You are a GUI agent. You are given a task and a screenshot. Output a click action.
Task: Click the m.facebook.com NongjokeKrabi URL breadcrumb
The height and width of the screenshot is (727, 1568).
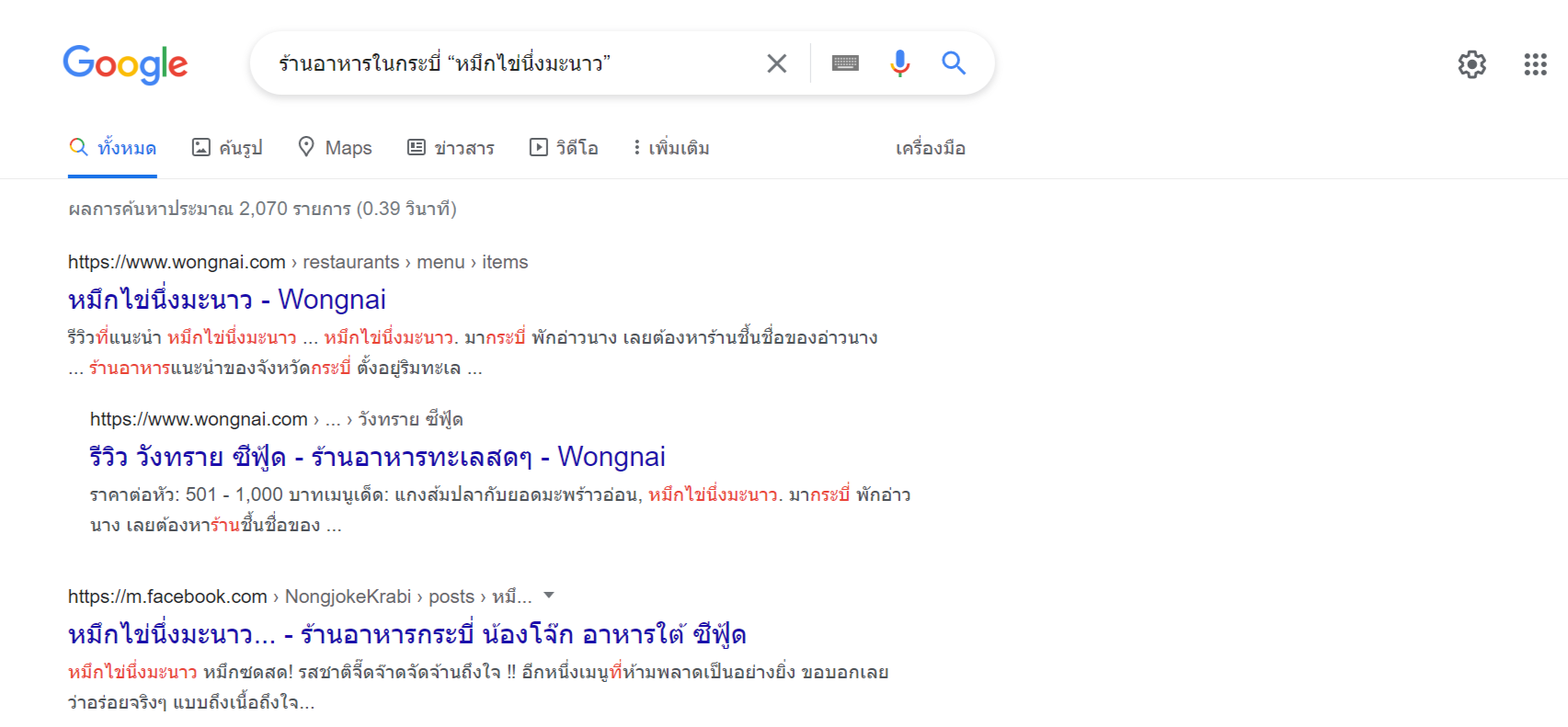(x=299, y=596)
